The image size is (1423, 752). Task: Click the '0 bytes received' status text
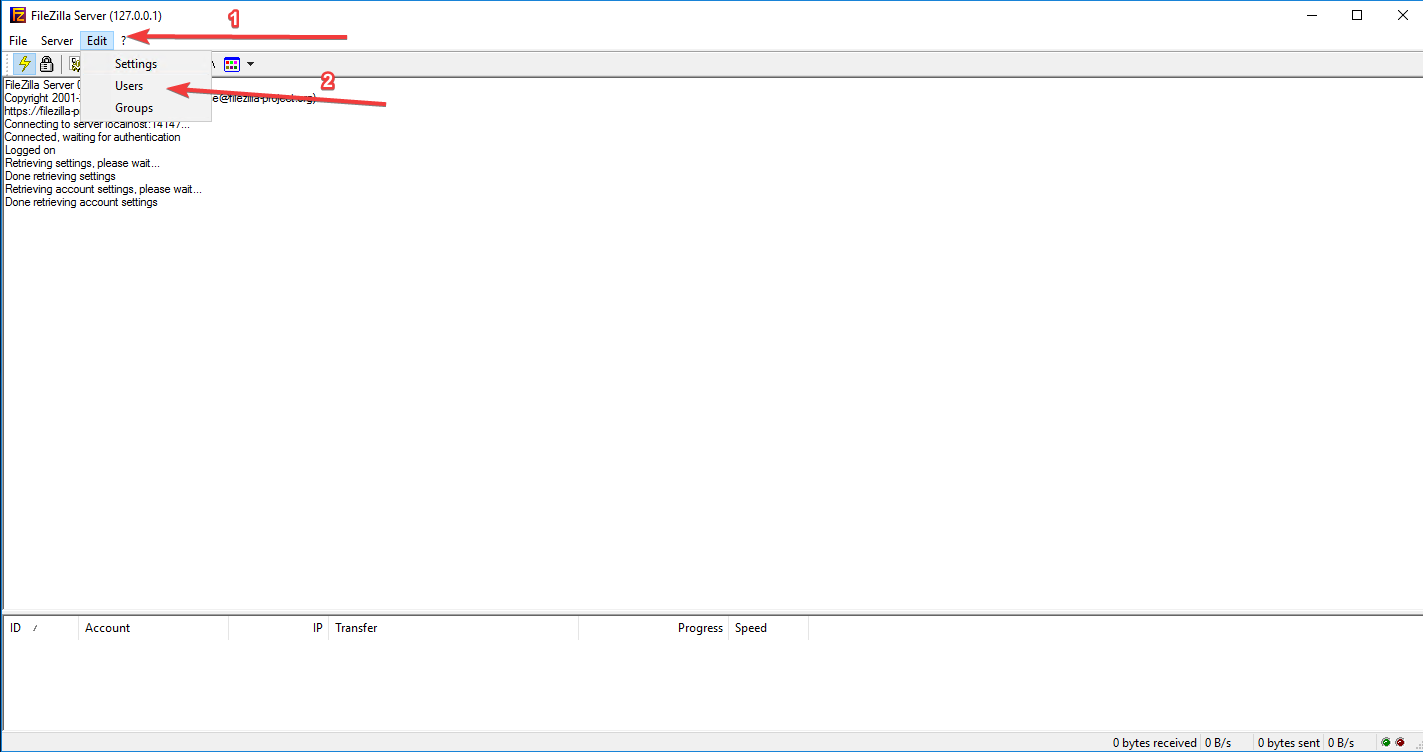1154,743
